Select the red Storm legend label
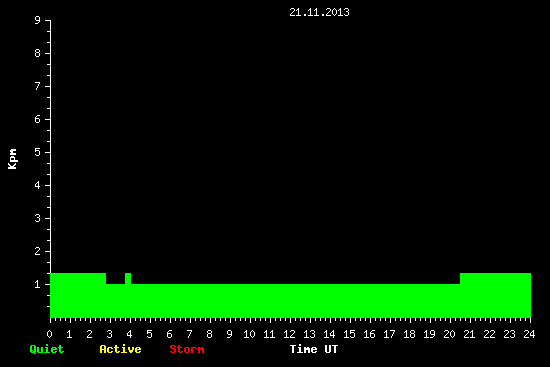 [187, 349]
